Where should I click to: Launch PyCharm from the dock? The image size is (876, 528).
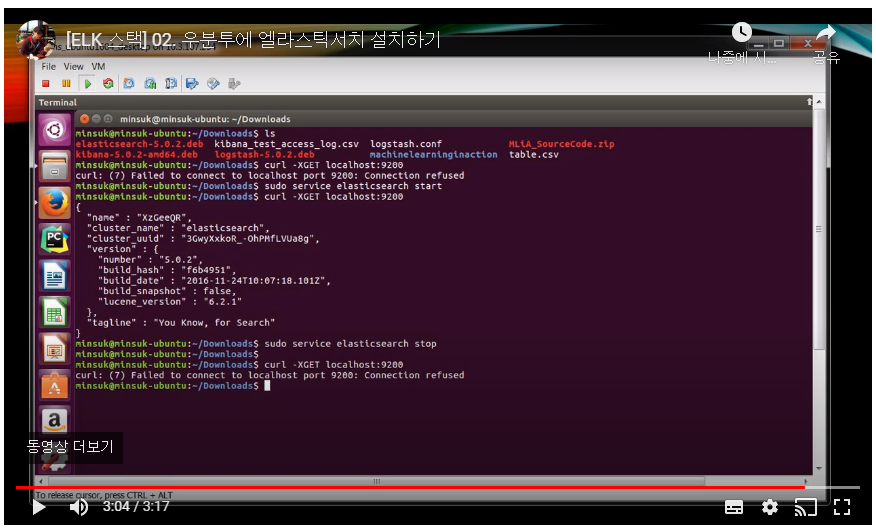(x=54, y=239)
